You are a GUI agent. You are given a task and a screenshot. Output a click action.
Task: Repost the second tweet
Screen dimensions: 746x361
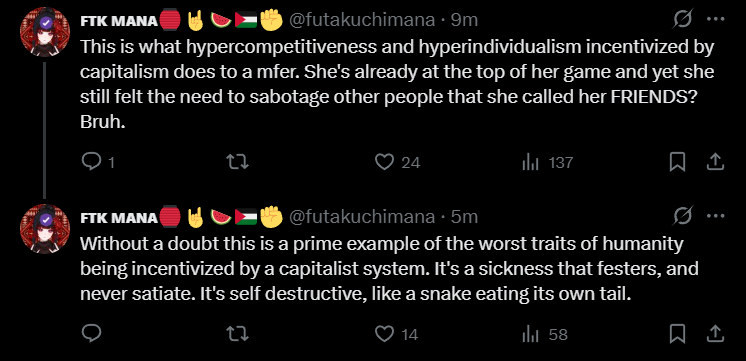coord(238,334)
